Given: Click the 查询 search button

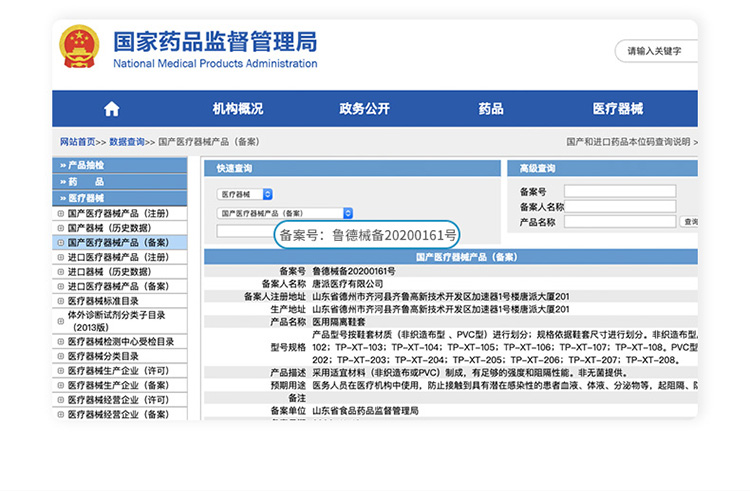Looking at the screenshot, I should pyautogui.click(x=689, y=222).
